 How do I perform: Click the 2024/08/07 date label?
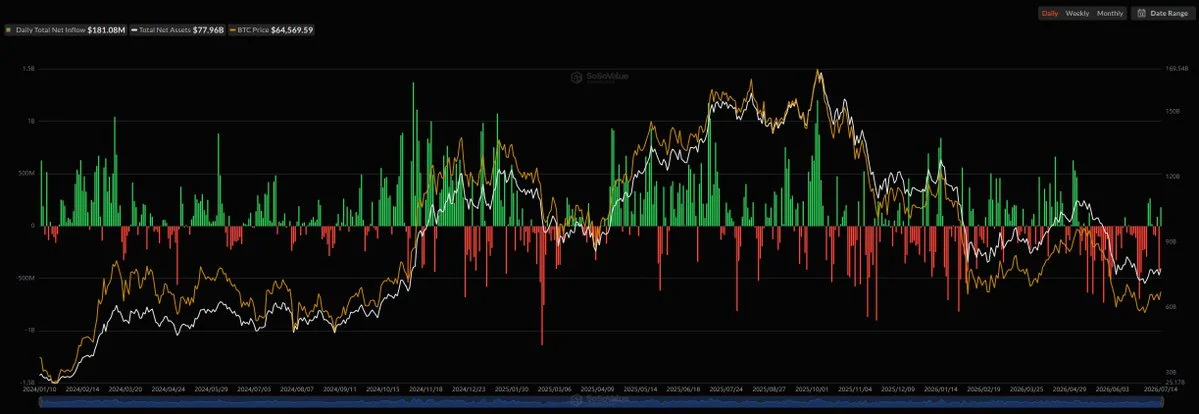[295, 389]
